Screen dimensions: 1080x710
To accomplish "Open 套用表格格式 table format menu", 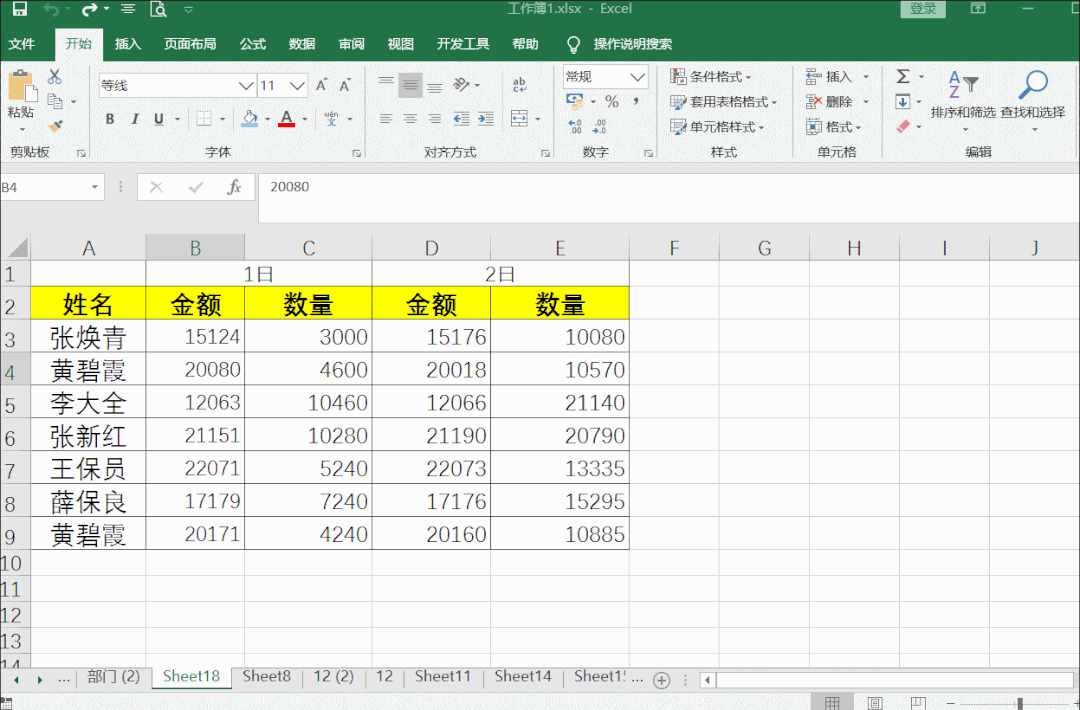I will coord(723,102).
